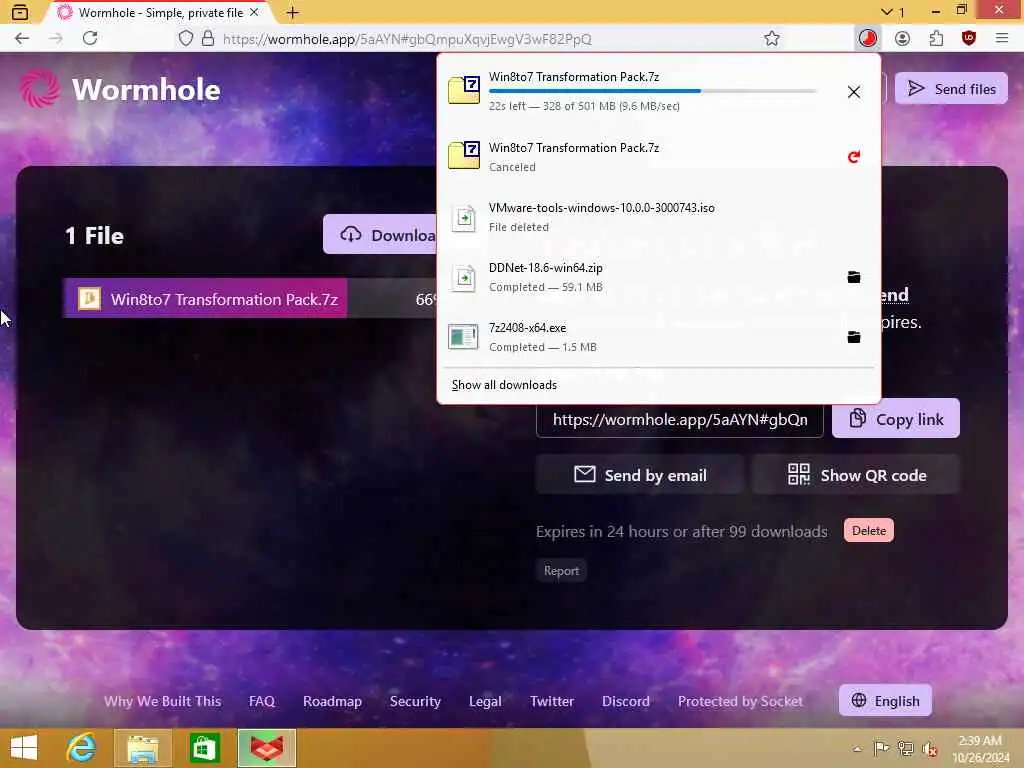
Task: Click the share link text field
Action: [679, 419]
